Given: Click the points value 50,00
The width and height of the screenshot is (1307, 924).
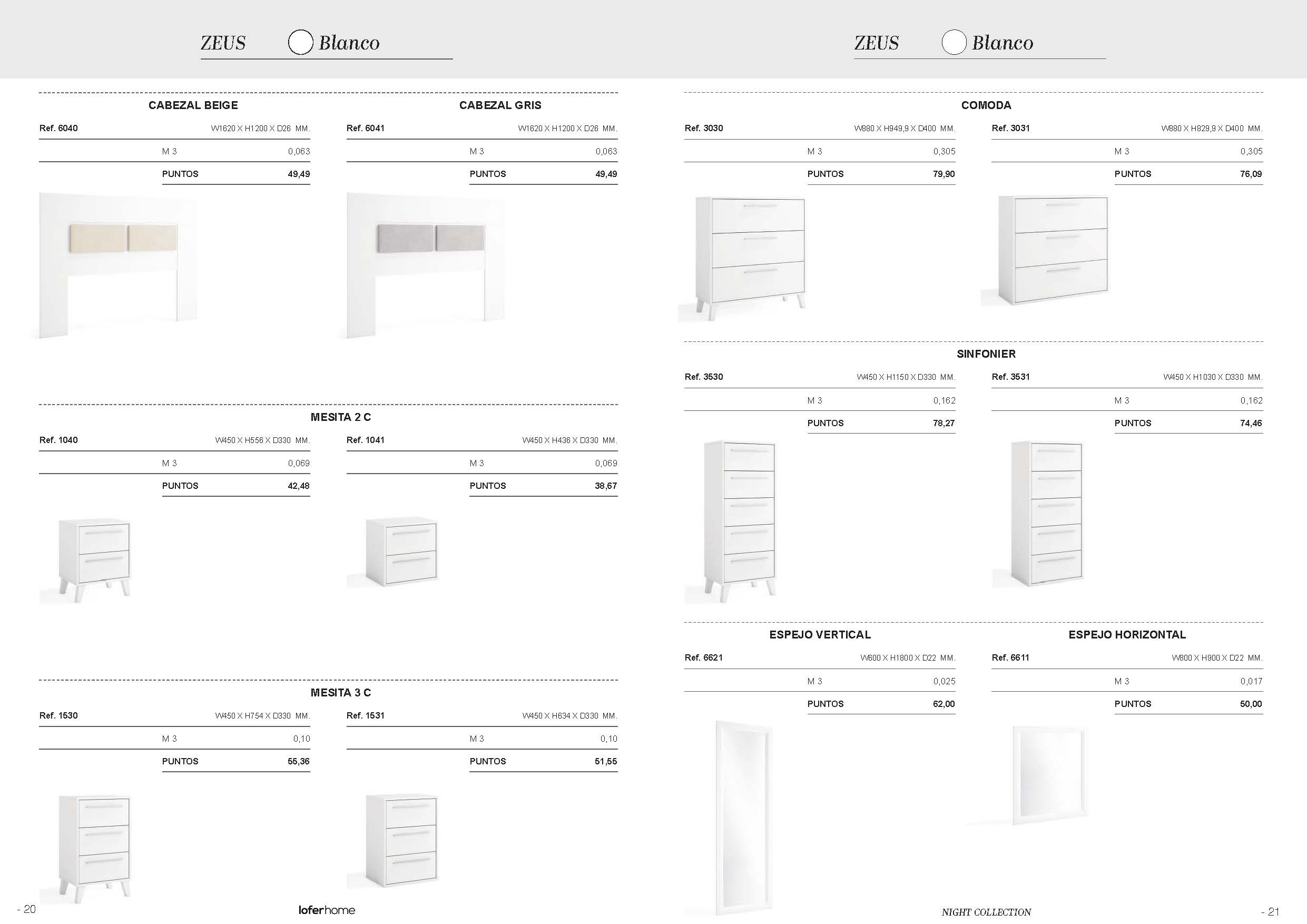Looking at the screenshot, I should point(1251,704).
